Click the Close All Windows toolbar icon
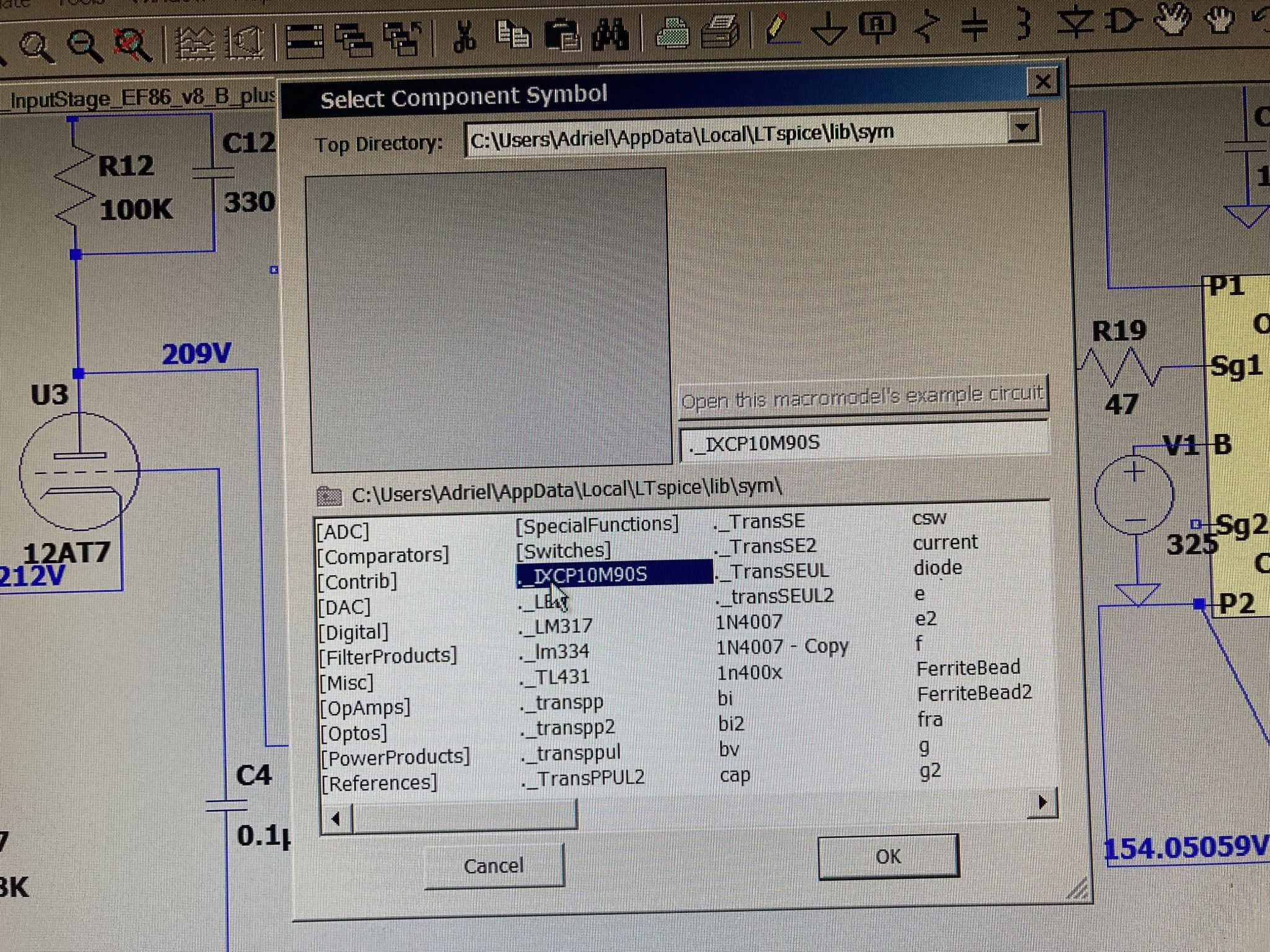The image size is (1270, 952). tap(402, 38)
